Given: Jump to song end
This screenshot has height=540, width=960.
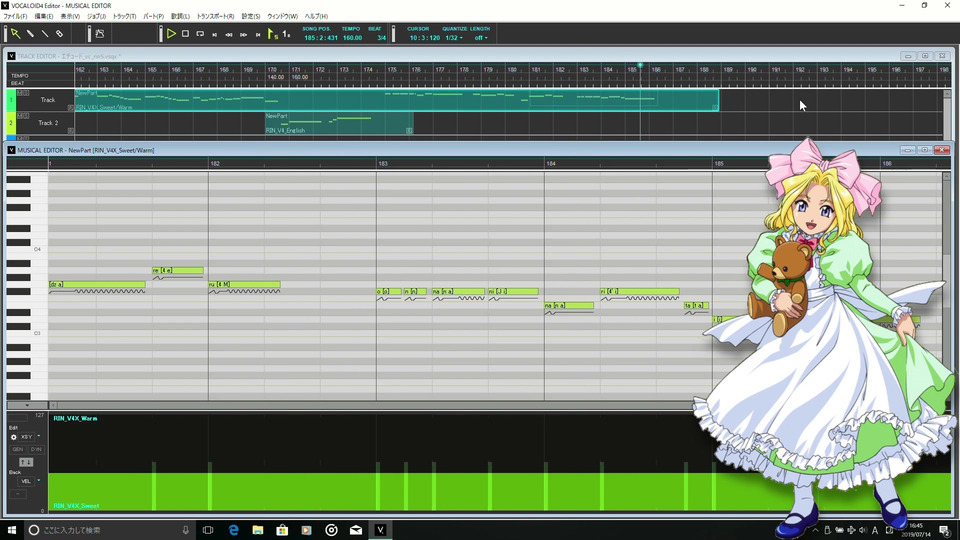Looking at the screenshot, I should tap(258, 34).
